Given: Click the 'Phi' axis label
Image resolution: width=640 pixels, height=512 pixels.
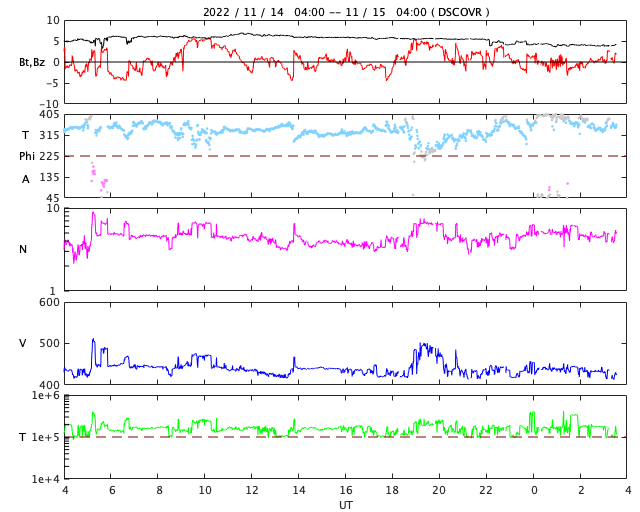Looking at the screenshot, I should (x=27, y=156).
